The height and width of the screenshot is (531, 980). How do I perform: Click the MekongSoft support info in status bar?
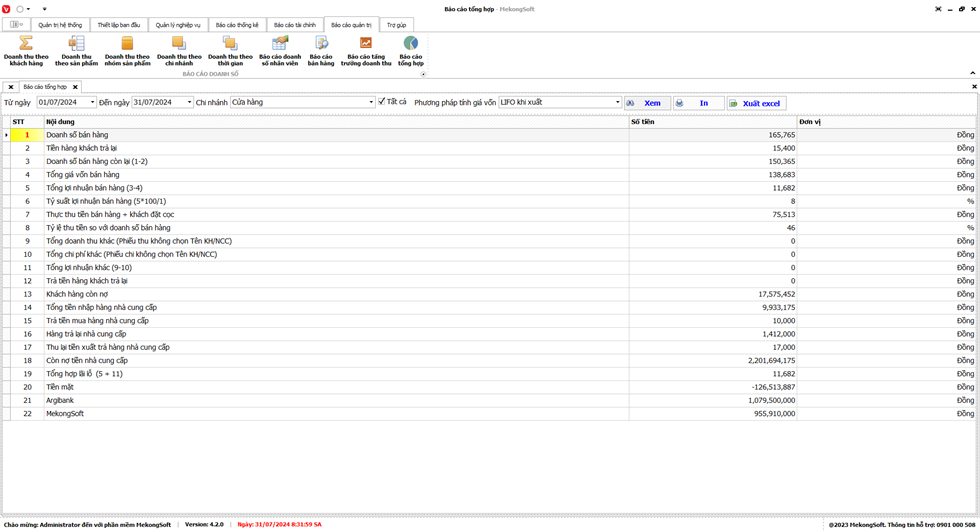[902, 525]
